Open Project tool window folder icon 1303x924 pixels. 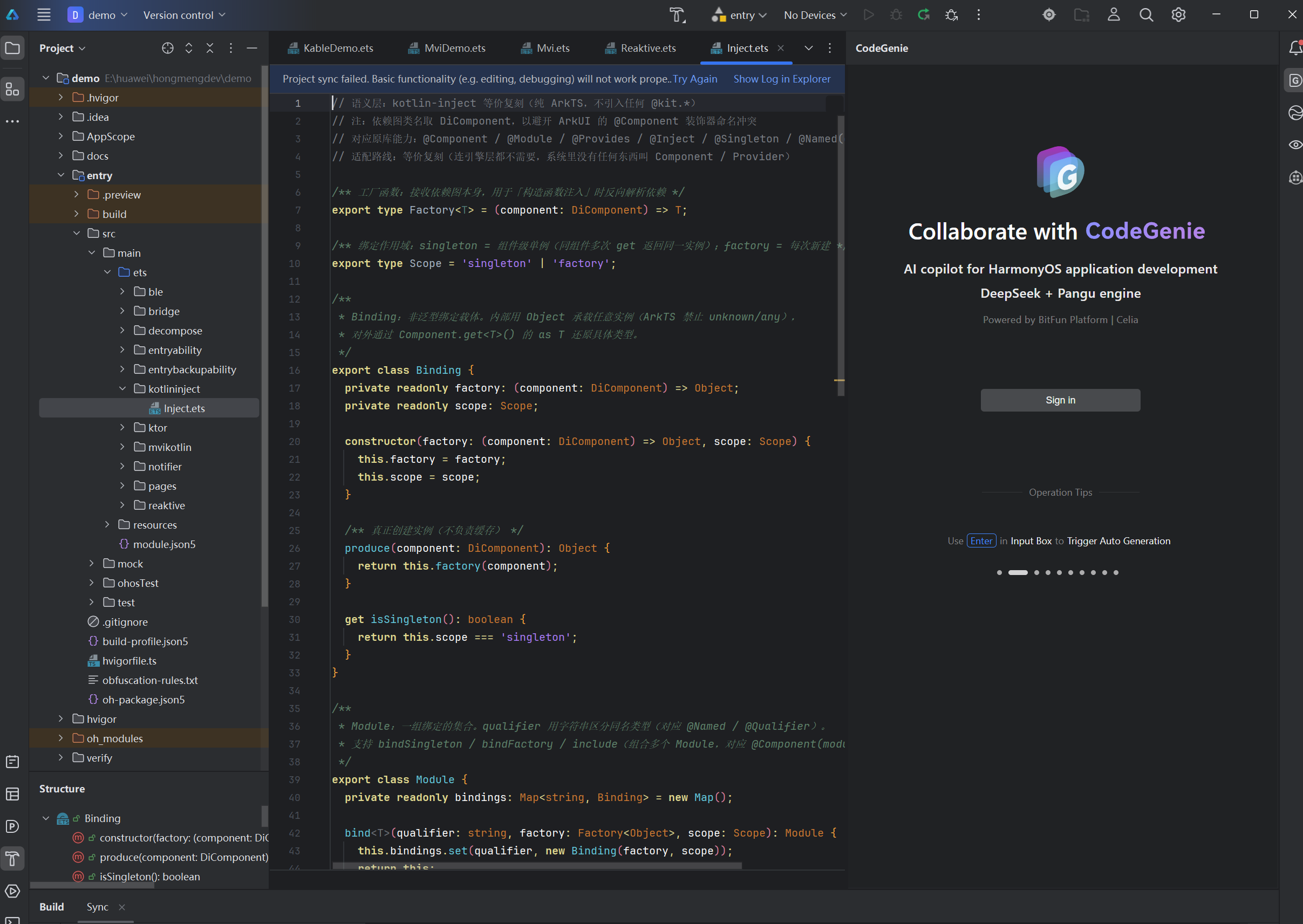[x=12, y=49]
